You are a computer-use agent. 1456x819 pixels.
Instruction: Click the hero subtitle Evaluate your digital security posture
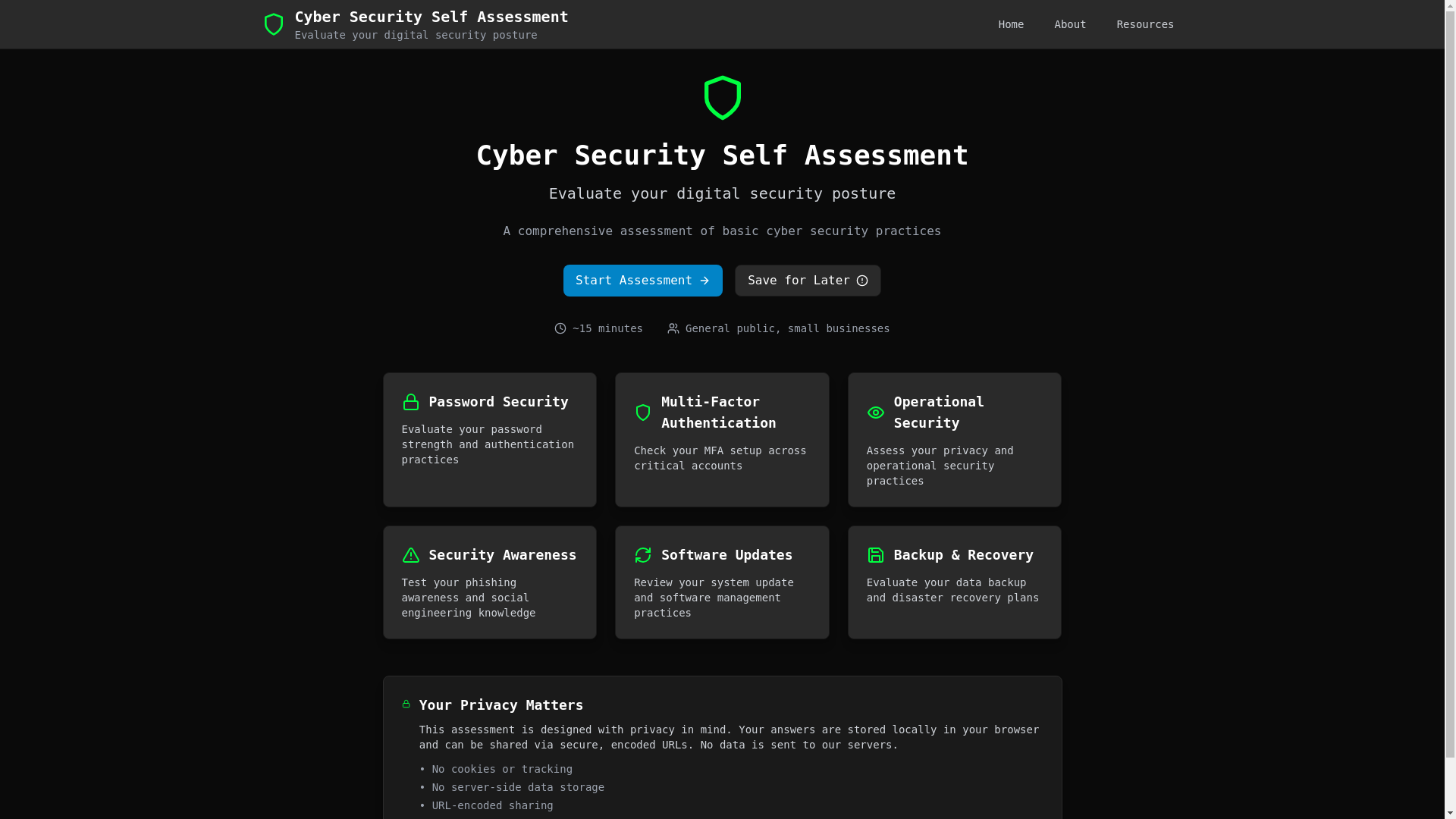[722, 193]
